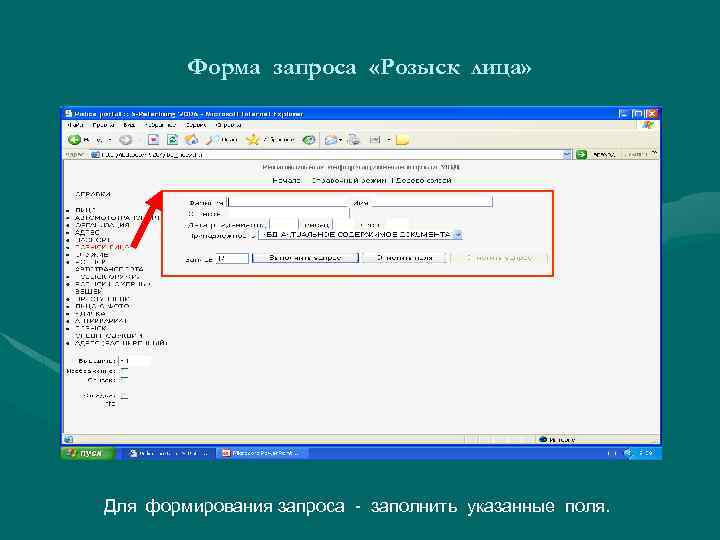The width and height of the screenshot is (720, 540).
Task: Open the ПАСПОРТ sidebar link
Action: click(93, 240)
